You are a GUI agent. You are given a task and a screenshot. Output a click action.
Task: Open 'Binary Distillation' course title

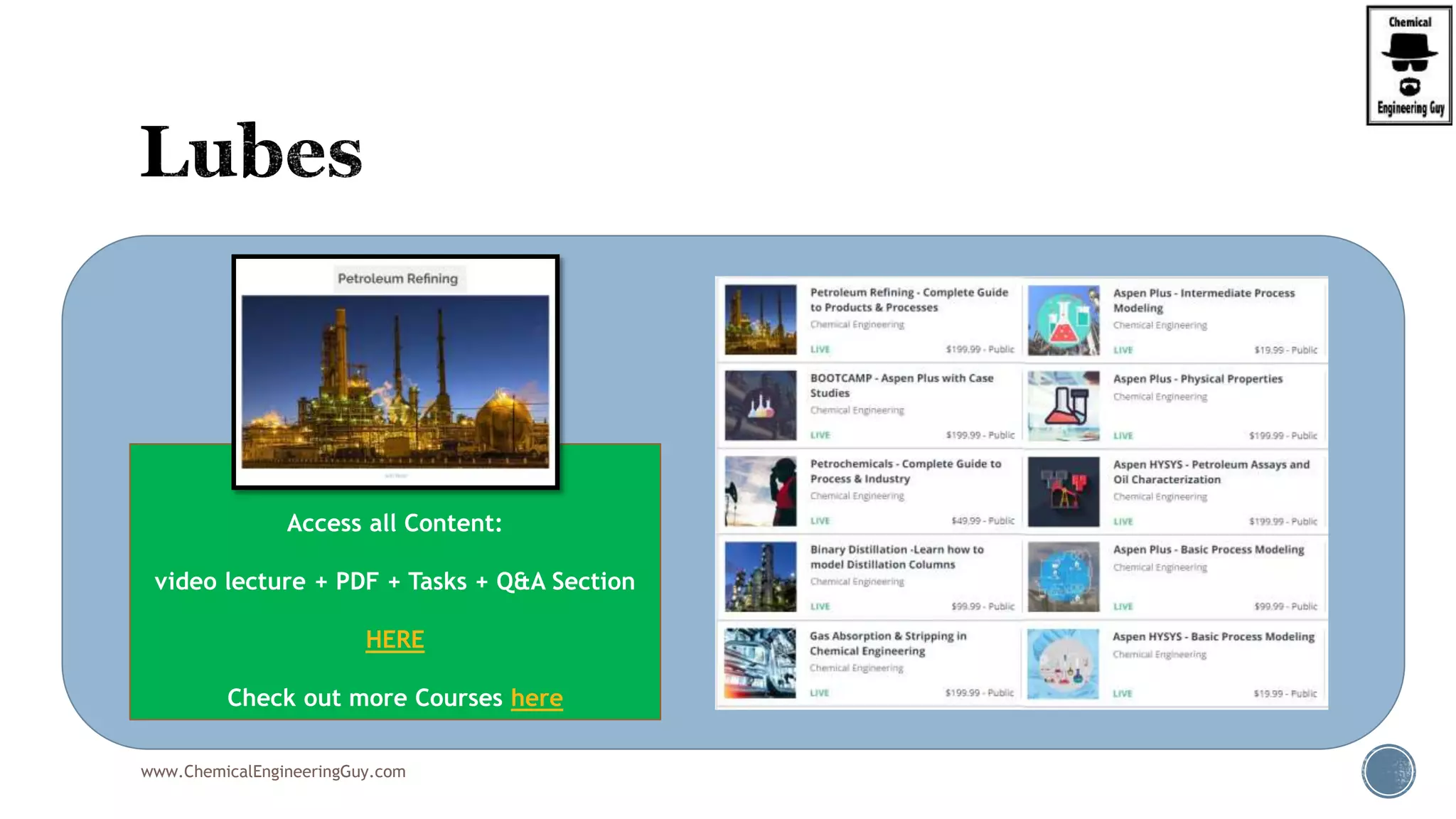click(x=896, y=557)
